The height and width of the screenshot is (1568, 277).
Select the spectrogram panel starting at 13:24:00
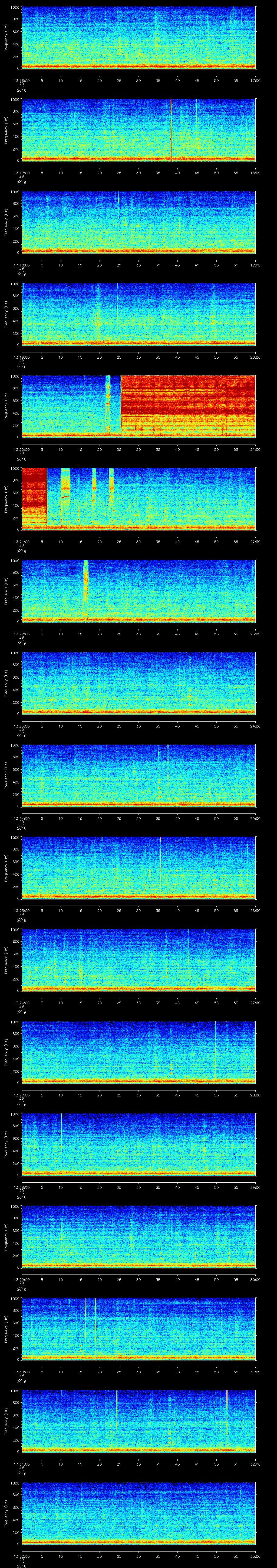coord(138,775)
